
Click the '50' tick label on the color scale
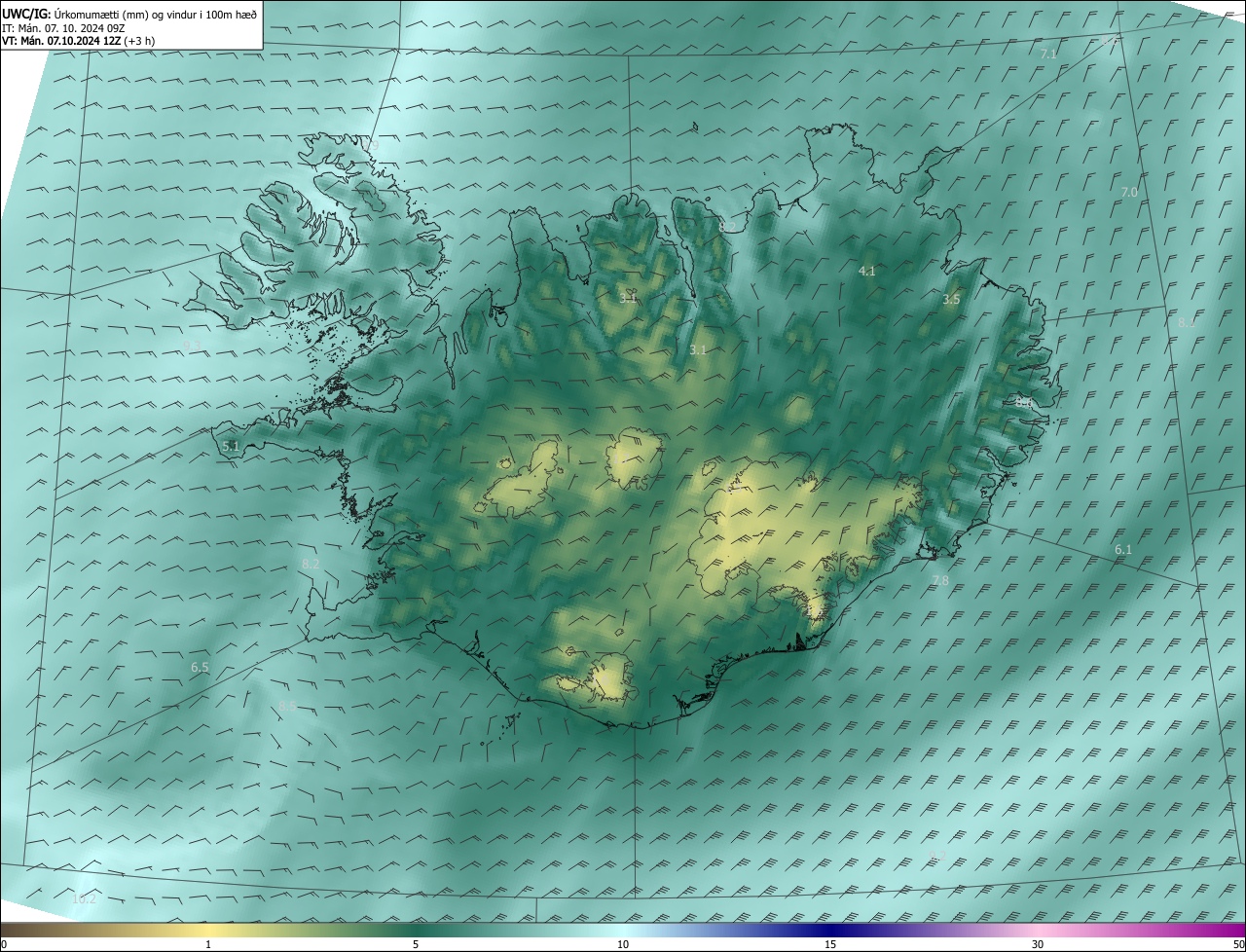(1238, 944)
